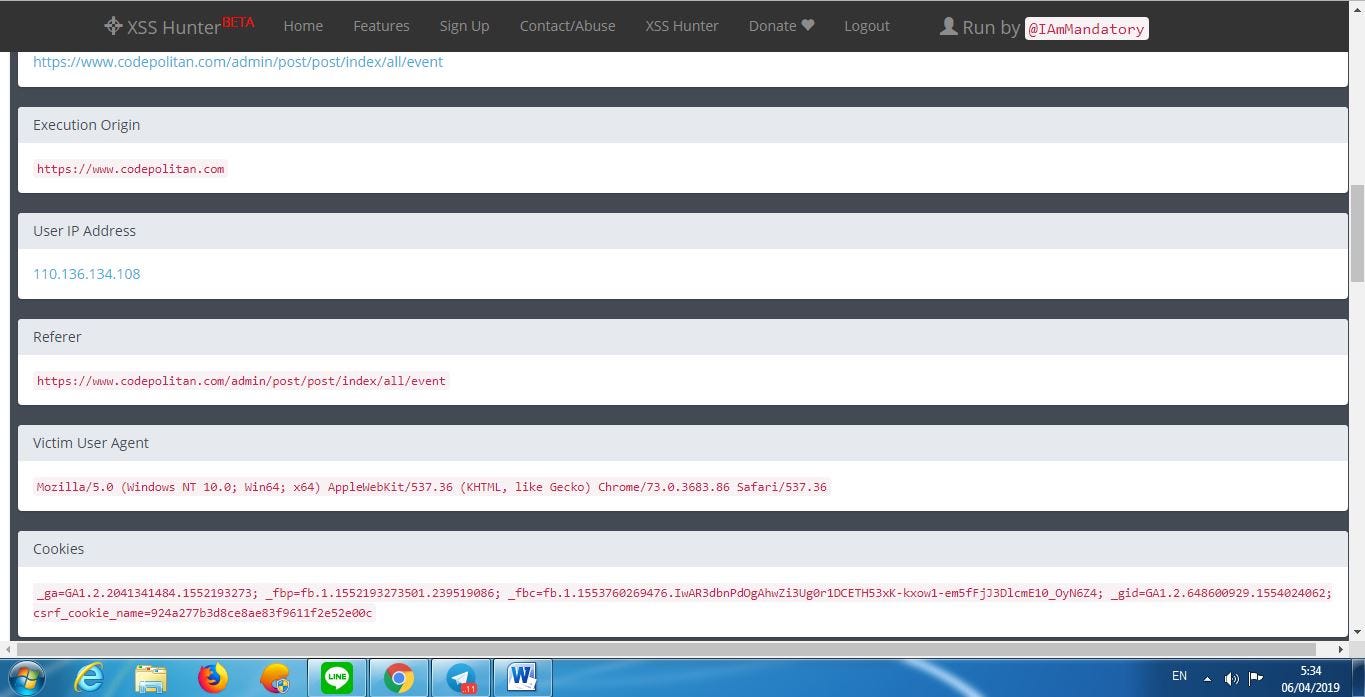Open the codepolitan admin event URL link

coord(238,62)
